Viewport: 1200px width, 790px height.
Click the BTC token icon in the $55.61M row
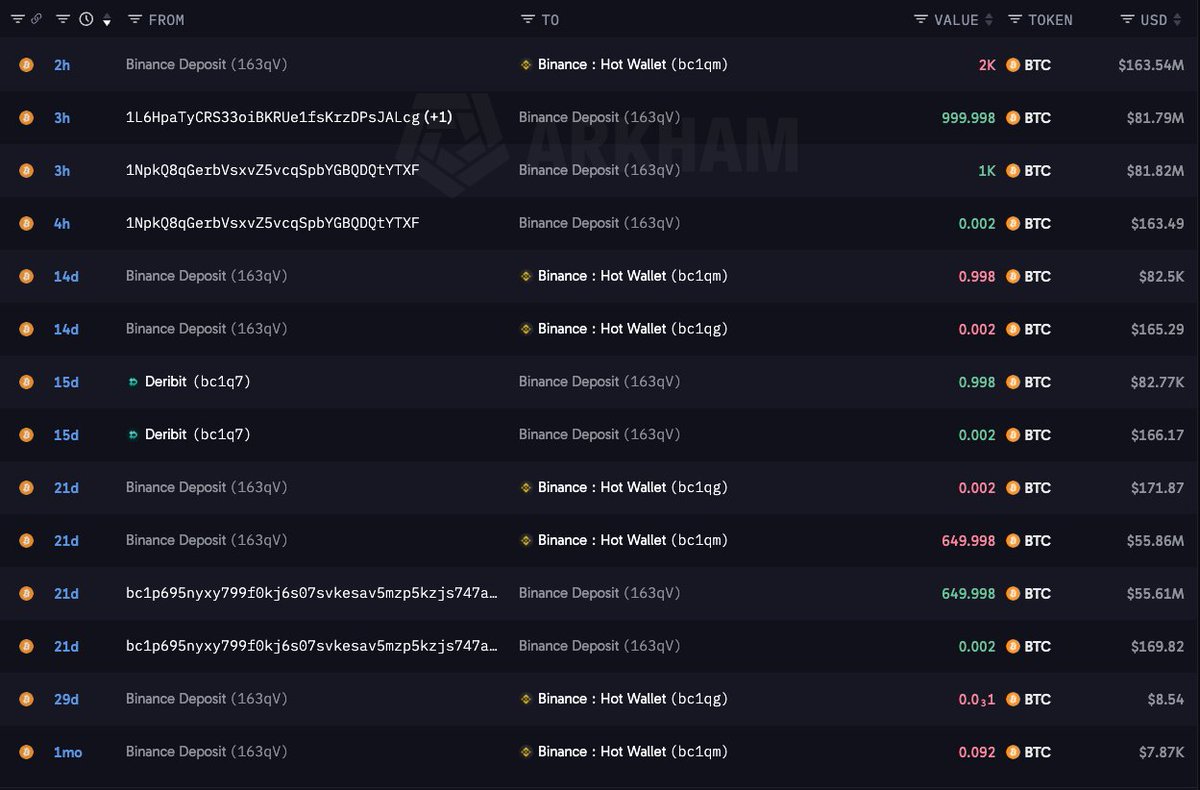(x=1013, y=593)
